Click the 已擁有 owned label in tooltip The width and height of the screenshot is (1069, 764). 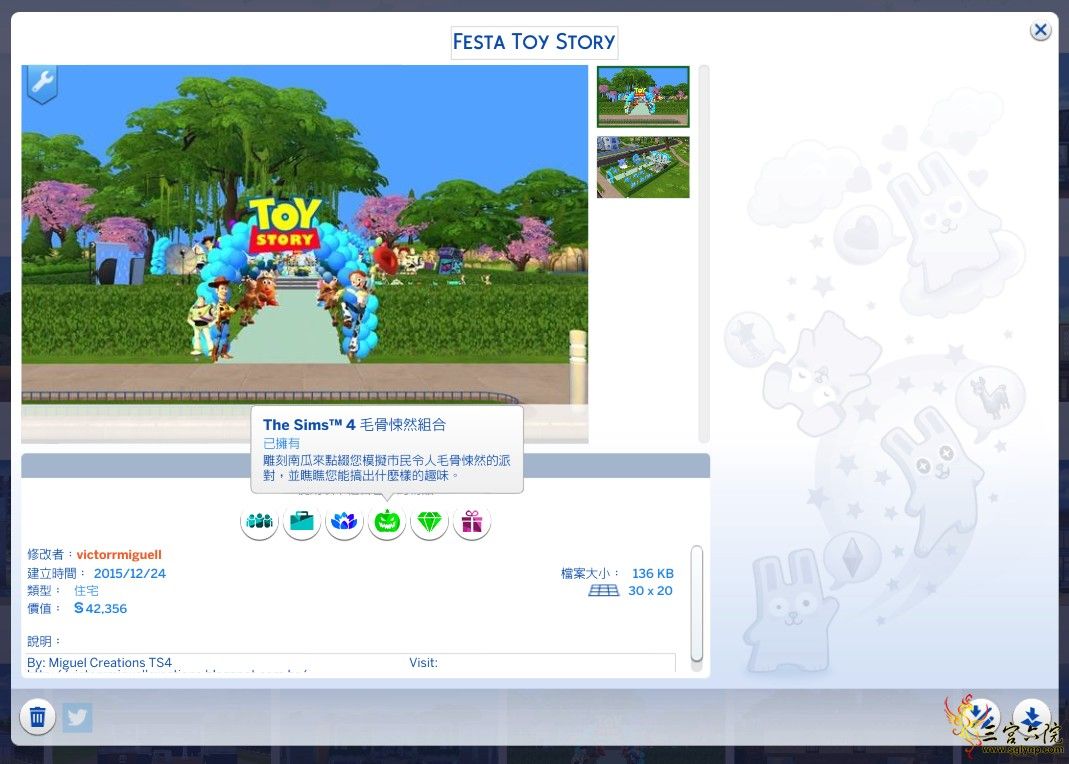(x=282, y=444)
